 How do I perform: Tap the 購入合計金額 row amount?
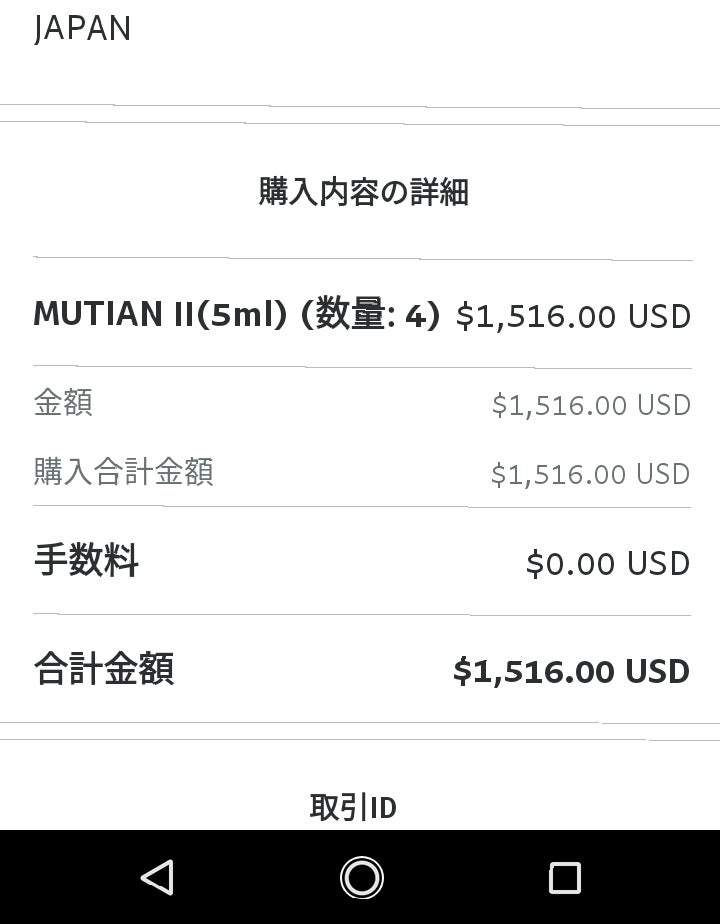[590, 473]
